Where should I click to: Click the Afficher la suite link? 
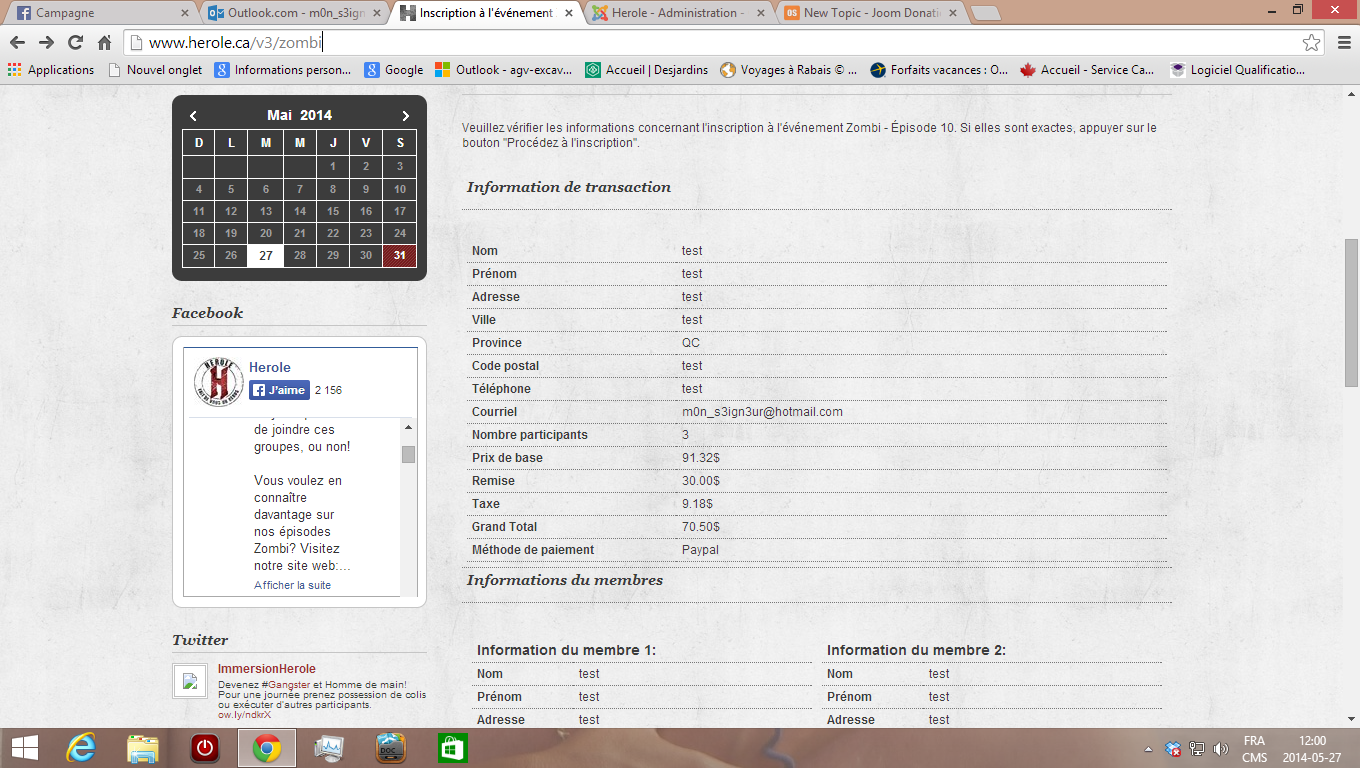292,585
